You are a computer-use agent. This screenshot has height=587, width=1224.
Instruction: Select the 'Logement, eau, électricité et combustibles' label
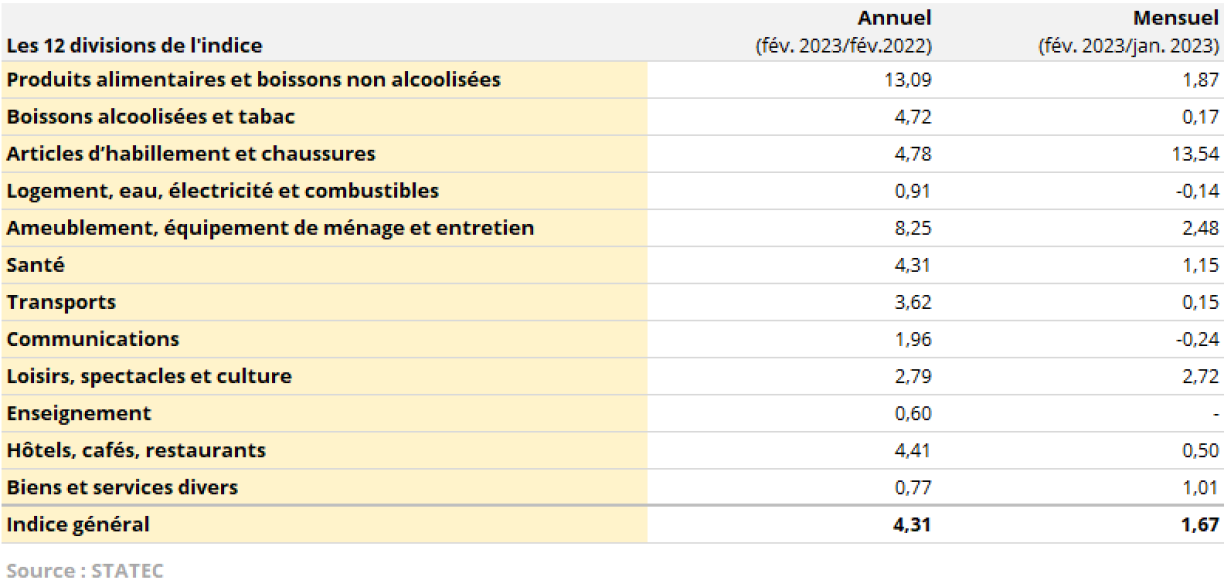click(x=222, y=191)
